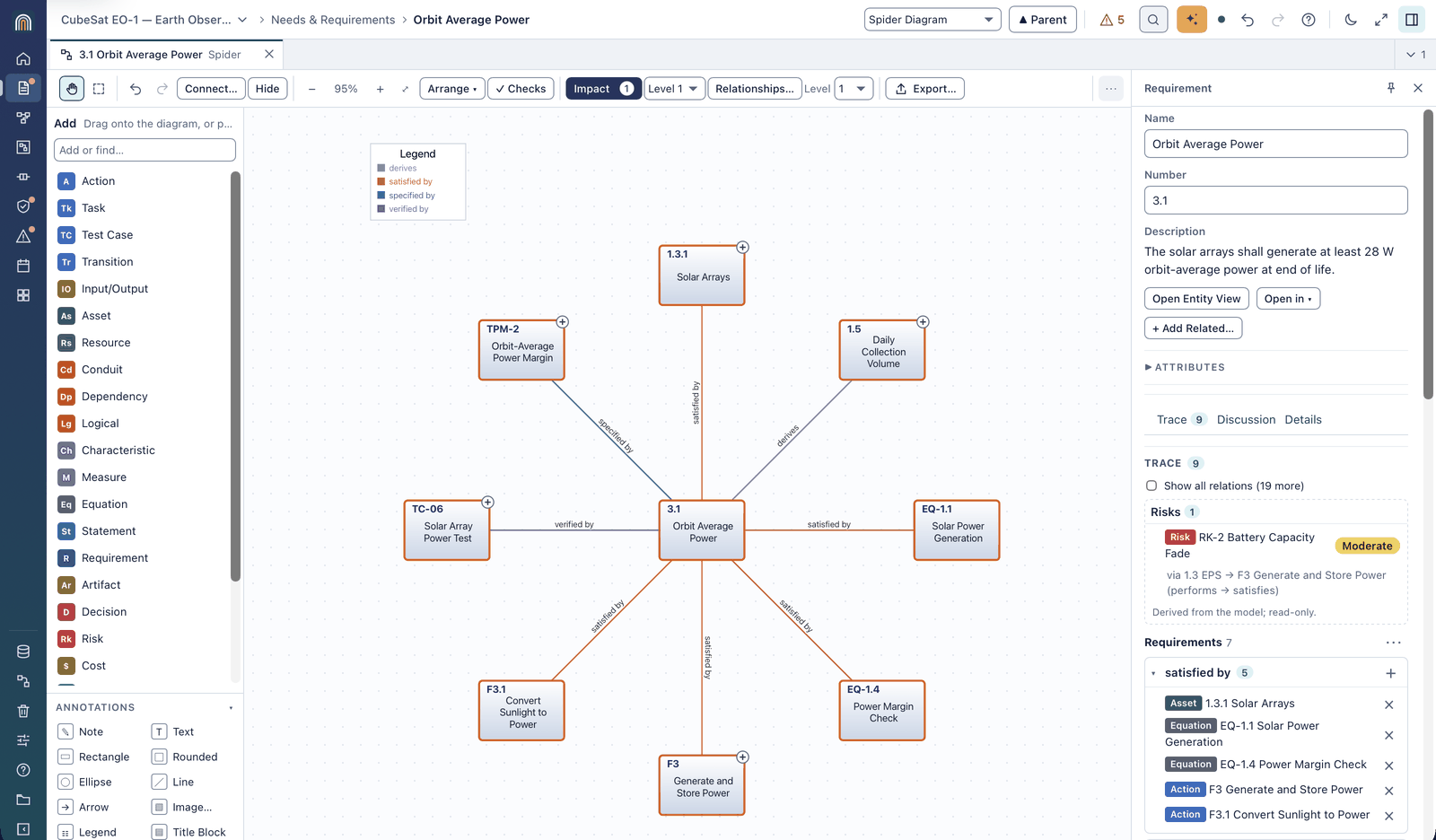1436x840 pixels.
Task: Select the 3.1 Orbit Average Power Spider tab
Action: (x=160, y=55)
